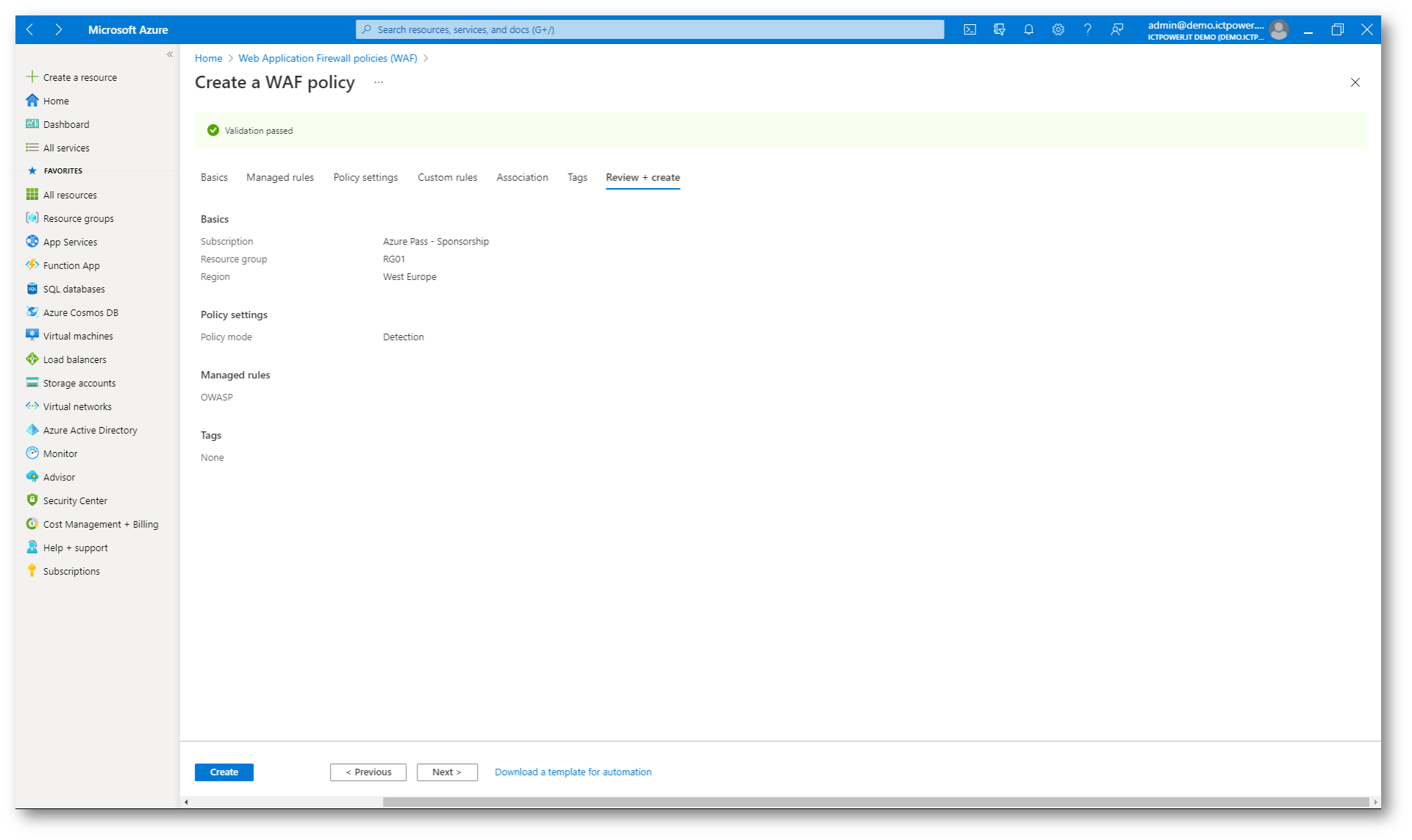The image size is (1412, 840).
Task: Click the Home breadcrumb link
Action: coord(209,58)
